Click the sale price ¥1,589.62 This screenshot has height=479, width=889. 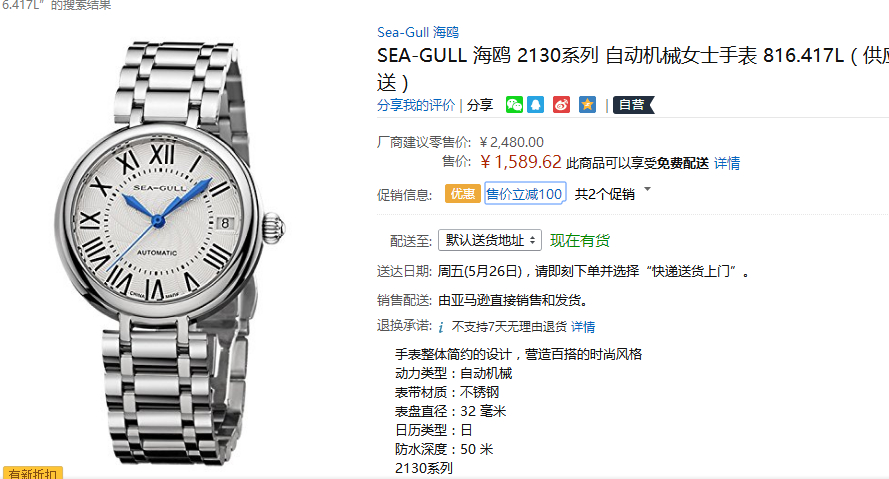click(520, 162)
